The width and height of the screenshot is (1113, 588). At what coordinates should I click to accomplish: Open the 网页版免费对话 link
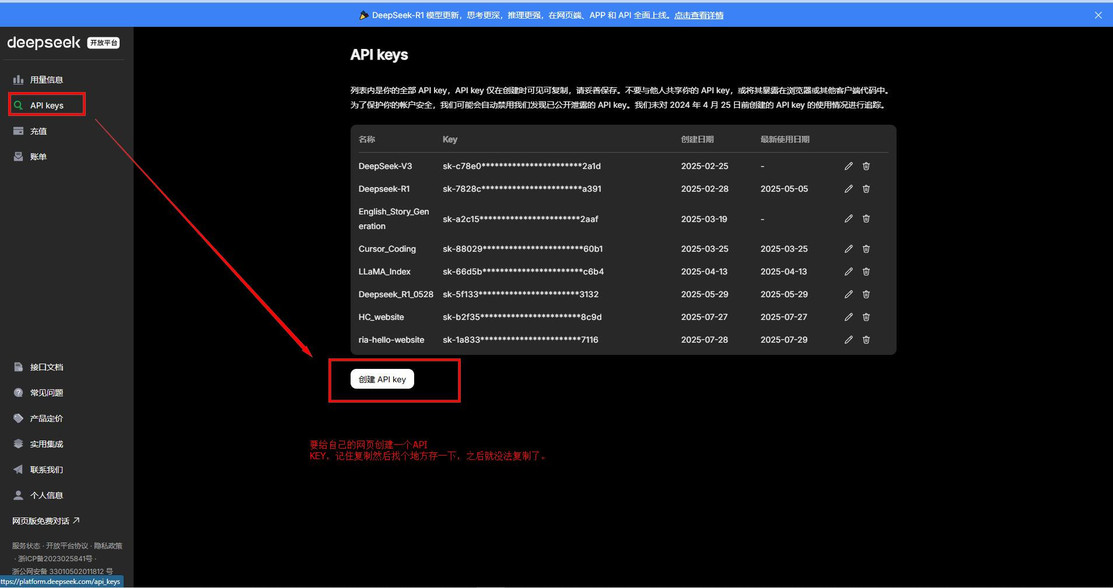[46, 521]
